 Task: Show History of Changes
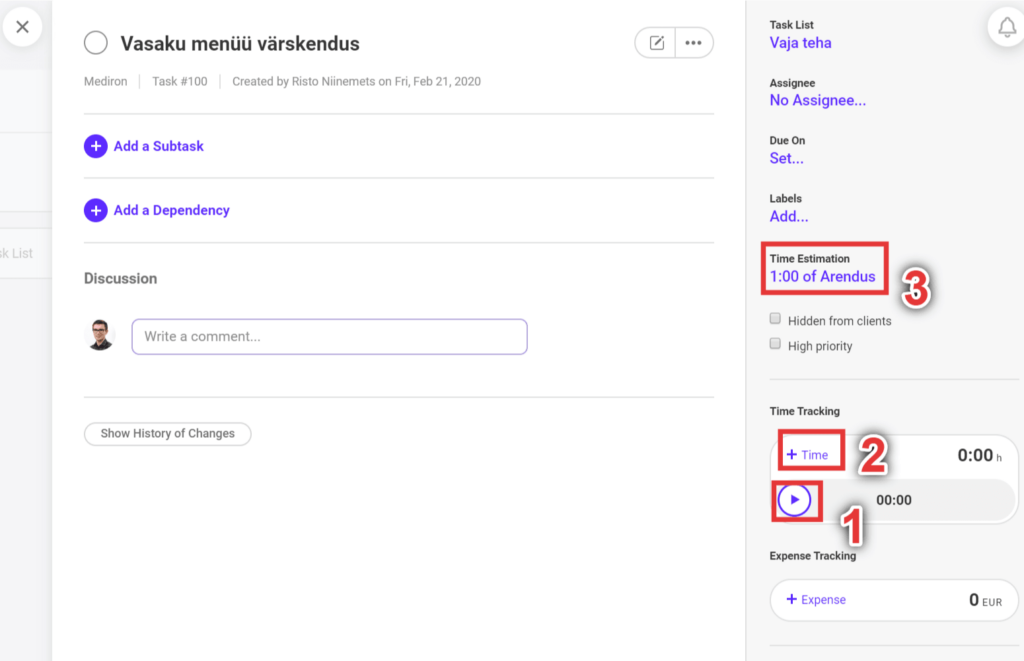(x=167, y=434)
